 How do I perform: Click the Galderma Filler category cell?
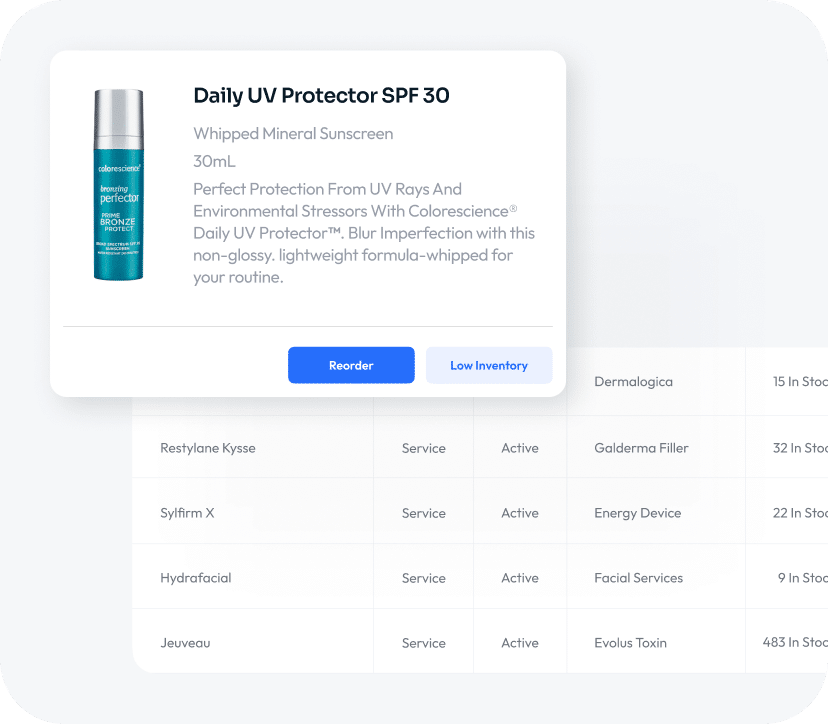pos(641,448)
